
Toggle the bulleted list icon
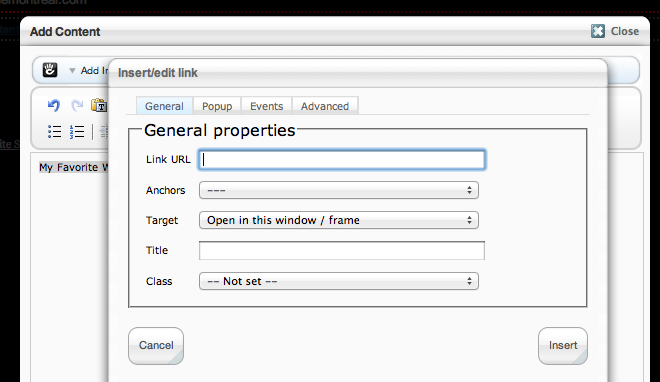tap(54, 132)
